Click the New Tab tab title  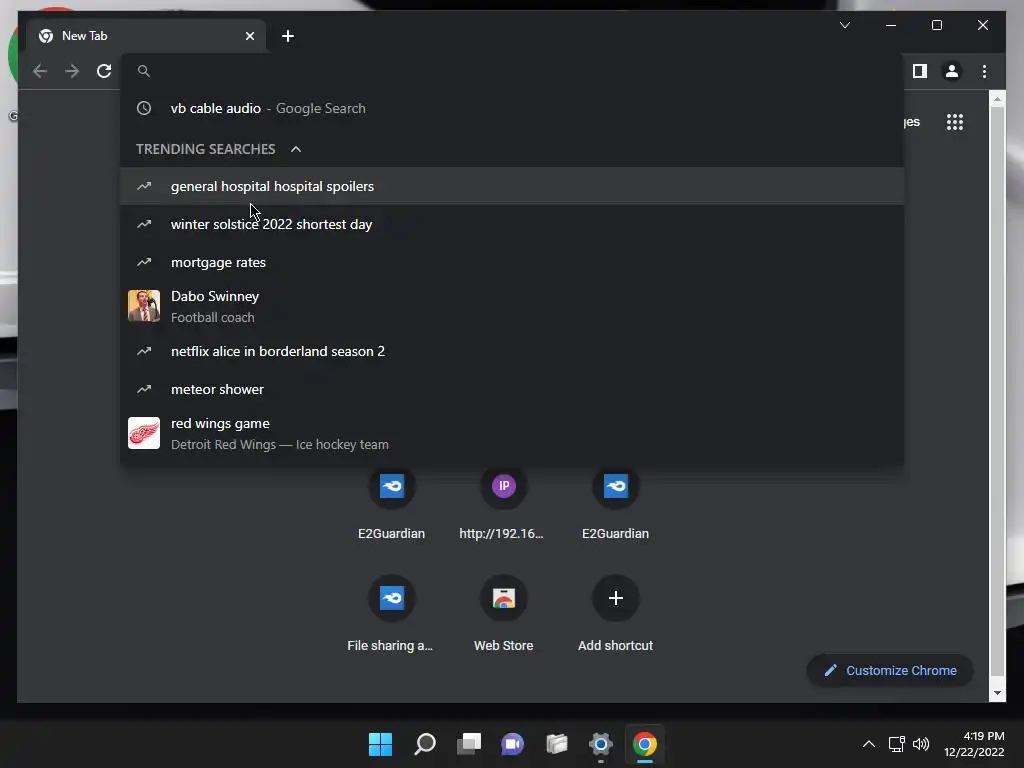[84, 36]
